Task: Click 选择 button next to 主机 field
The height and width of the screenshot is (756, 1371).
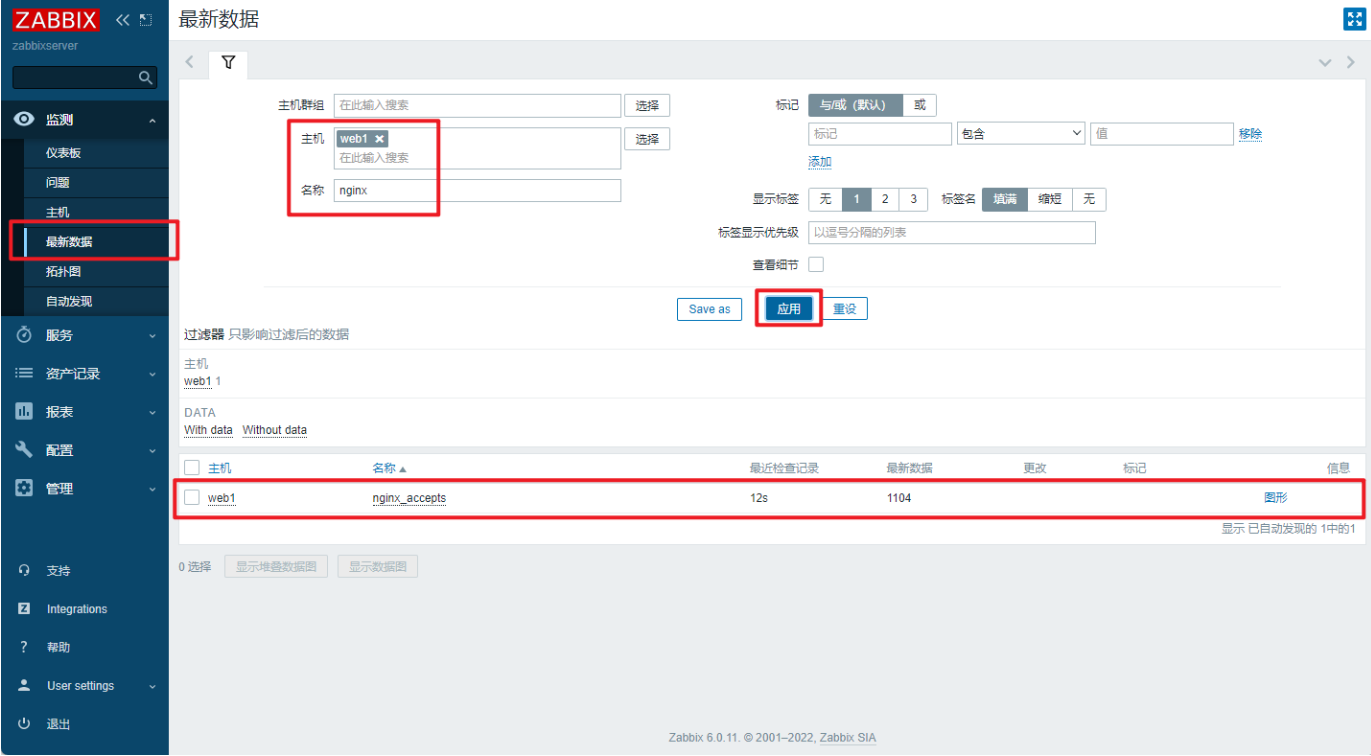Action: click(647, 139)
